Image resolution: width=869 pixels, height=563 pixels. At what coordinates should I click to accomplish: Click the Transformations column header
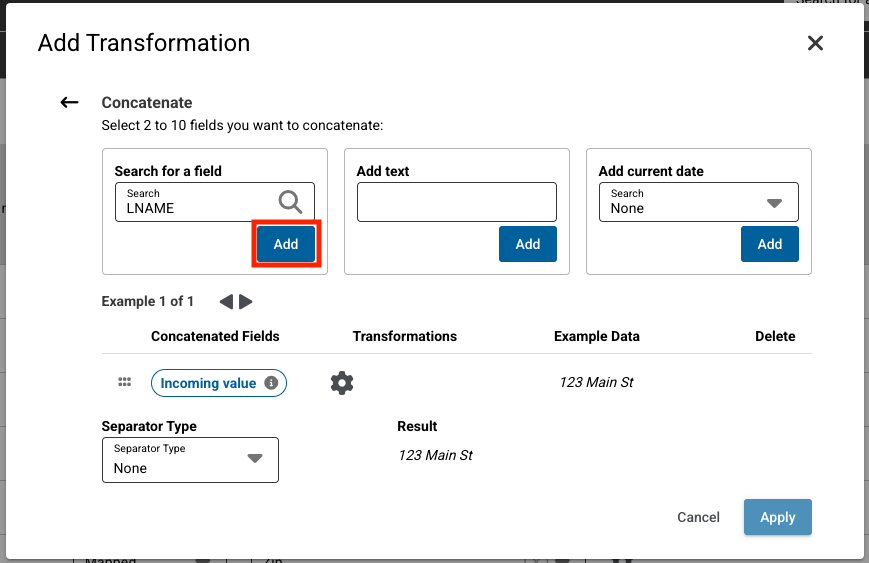tap(405, 336)
